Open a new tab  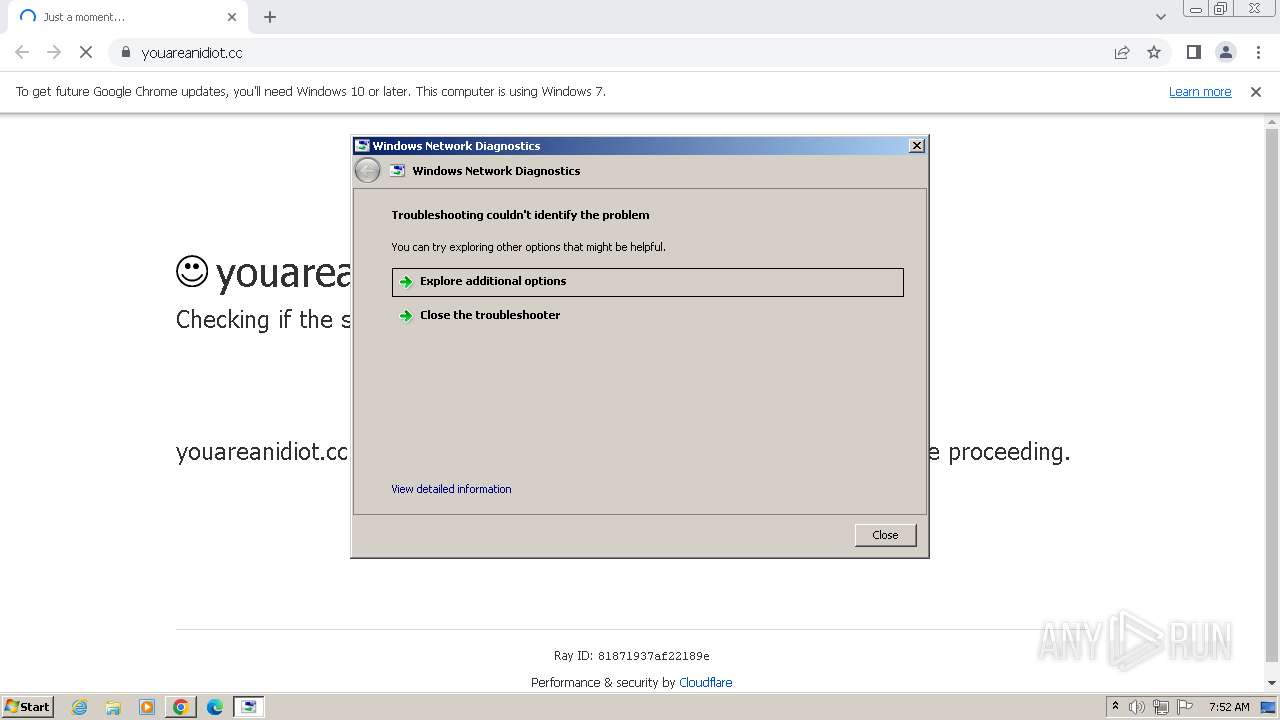tap(270, 17)
